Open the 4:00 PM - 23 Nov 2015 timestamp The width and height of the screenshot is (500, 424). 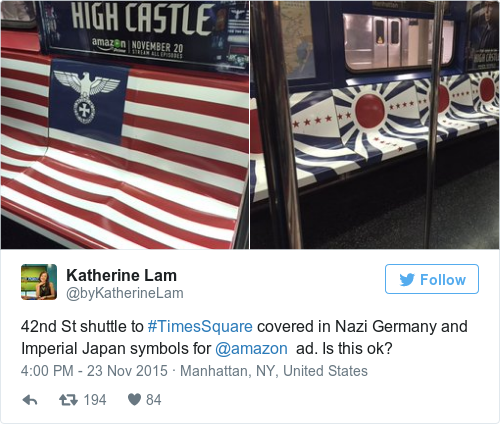(x=94, y=371)
